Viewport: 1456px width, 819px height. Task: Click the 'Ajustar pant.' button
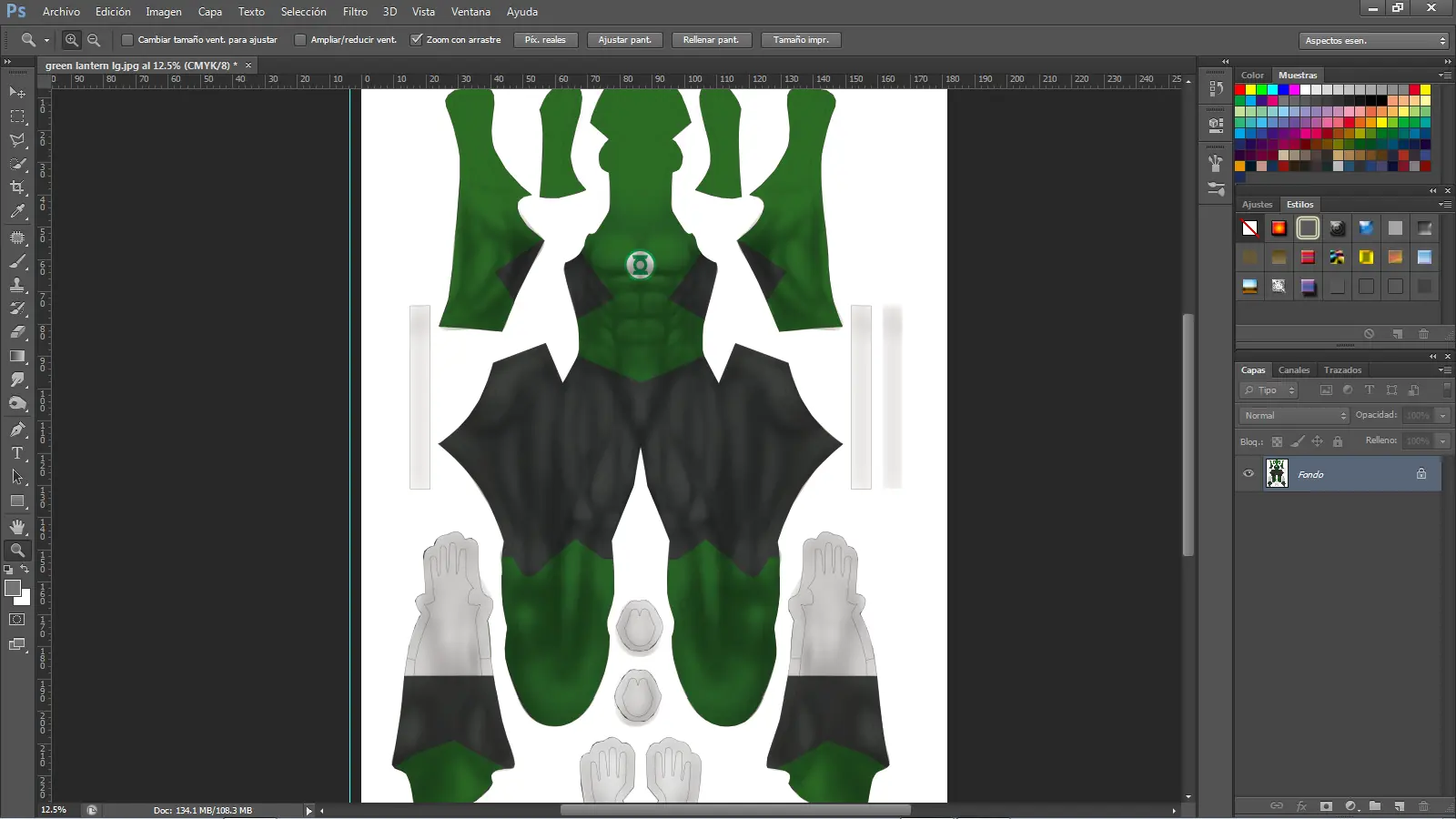click(x=625, y=40)
